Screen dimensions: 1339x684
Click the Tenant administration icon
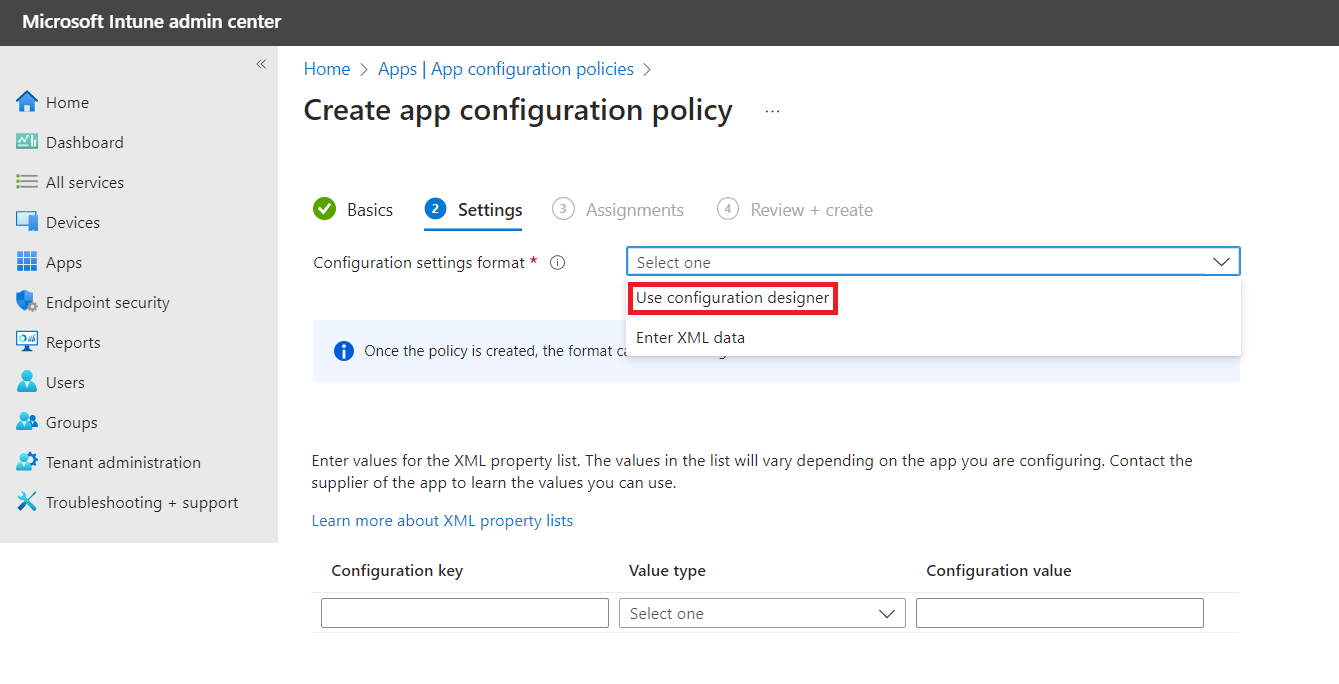click(27, 462)
